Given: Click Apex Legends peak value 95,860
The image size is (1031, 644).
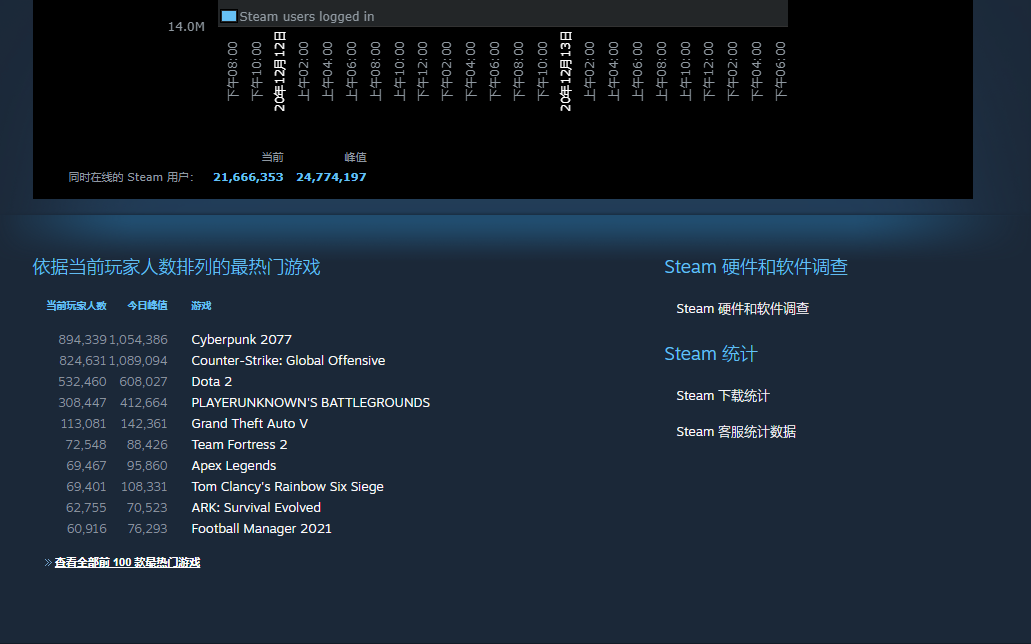Looking at the screenshot, I should [147, 466].
